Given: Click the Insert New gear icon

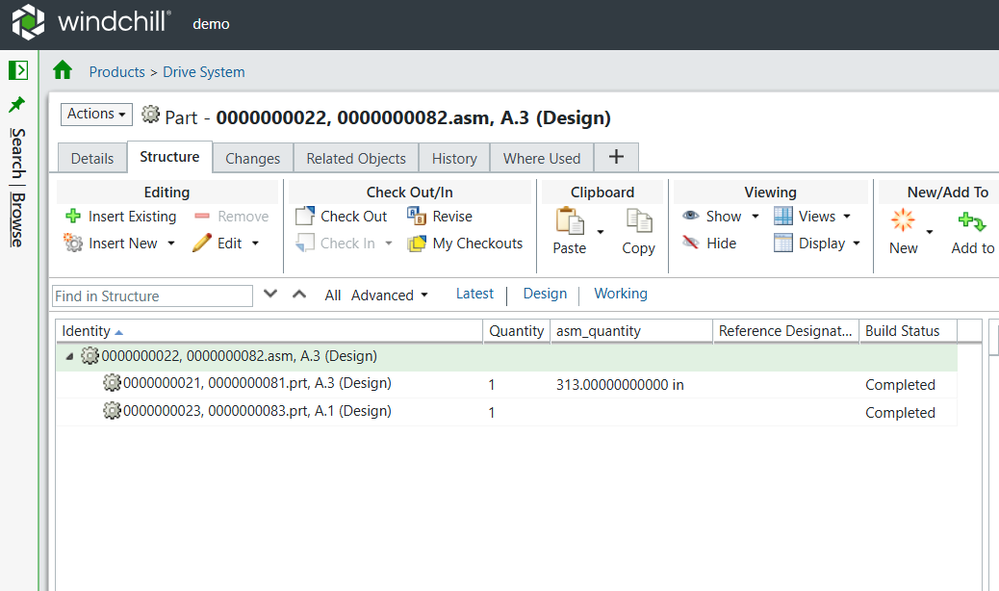Looking at the screenshot, I should click(x=73, y=243).
